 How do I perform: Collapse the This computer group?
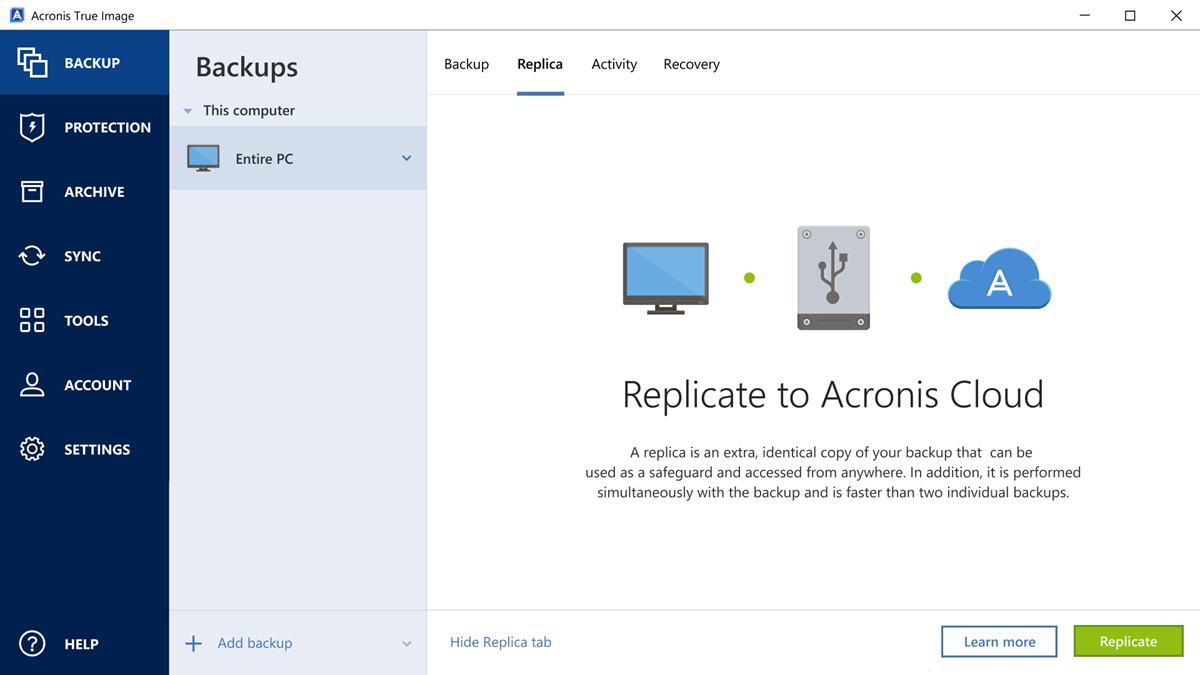pyautogui.click(x=188, y=111)
